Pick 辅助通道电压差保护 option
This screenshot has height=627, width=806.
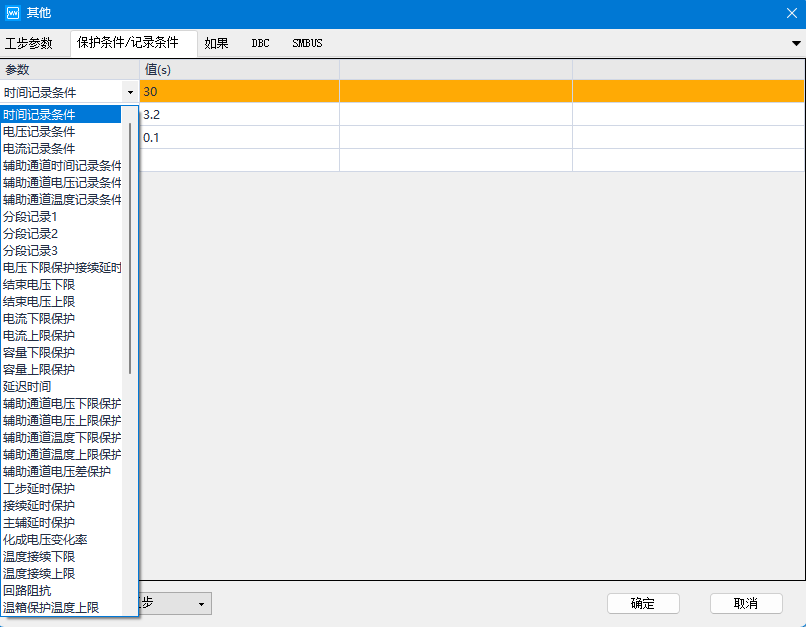click(61, 471)
